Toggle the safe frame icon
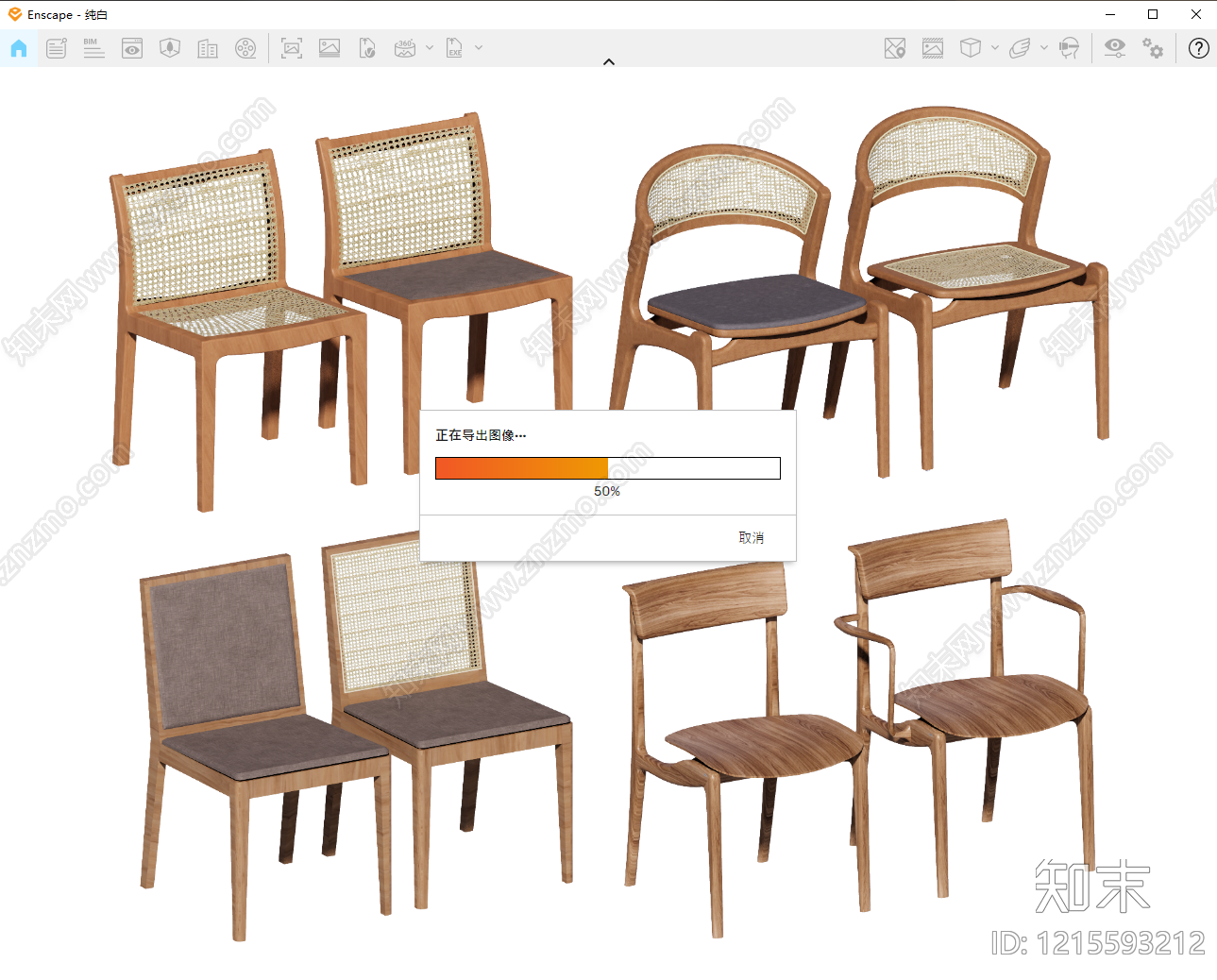The image size is (1217, 980). click(933, 48)
